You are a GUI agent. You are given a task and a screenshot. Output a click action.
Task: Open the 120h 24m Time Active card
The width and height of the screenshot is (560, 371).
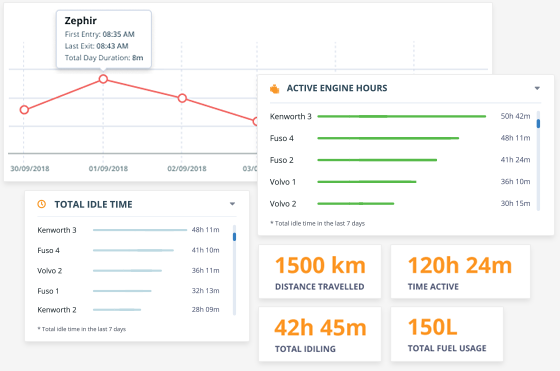460,272
